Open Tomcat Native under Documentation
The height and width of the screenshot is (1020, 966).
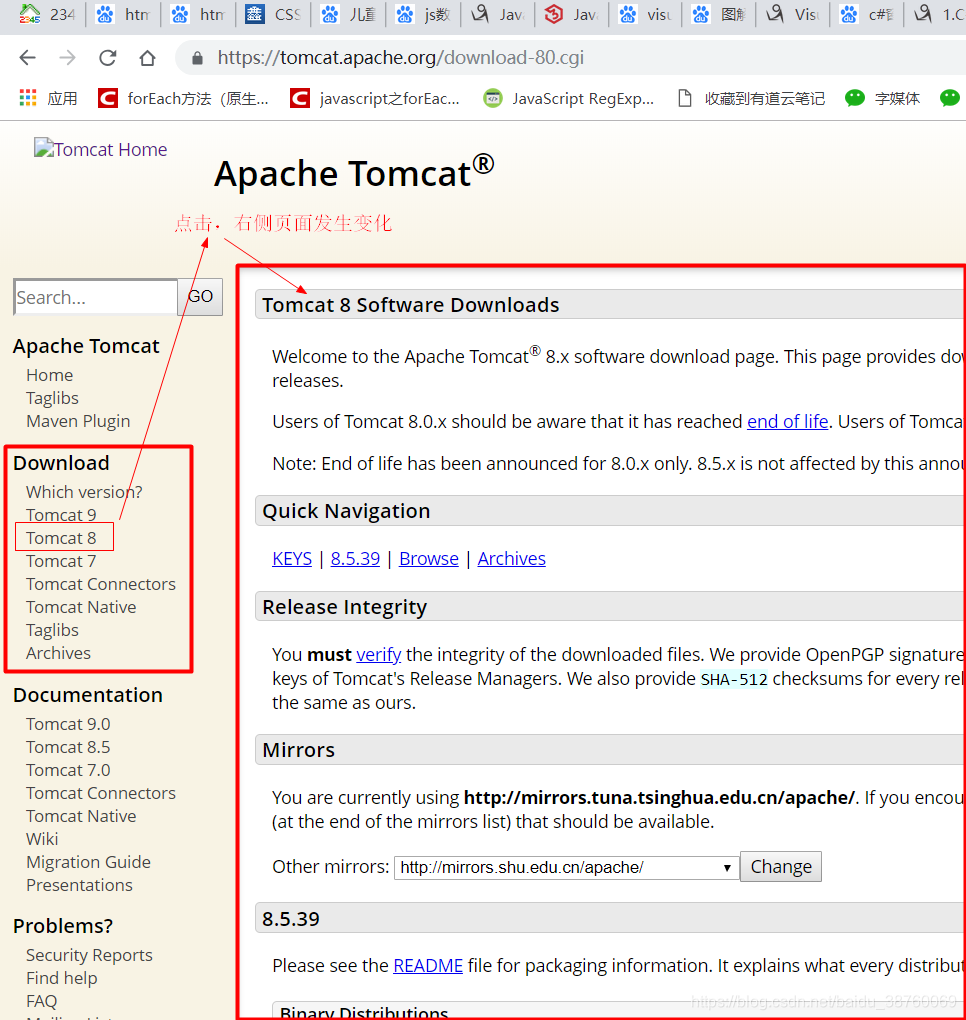(81, 816)
